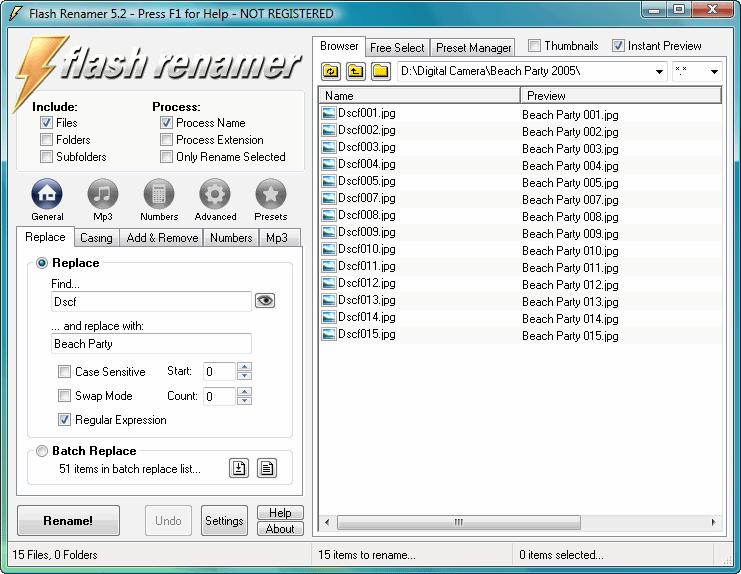The height and width of the screenshot is (574, 741).
Task: Select the Replace radio button
Action: [42, 263]
